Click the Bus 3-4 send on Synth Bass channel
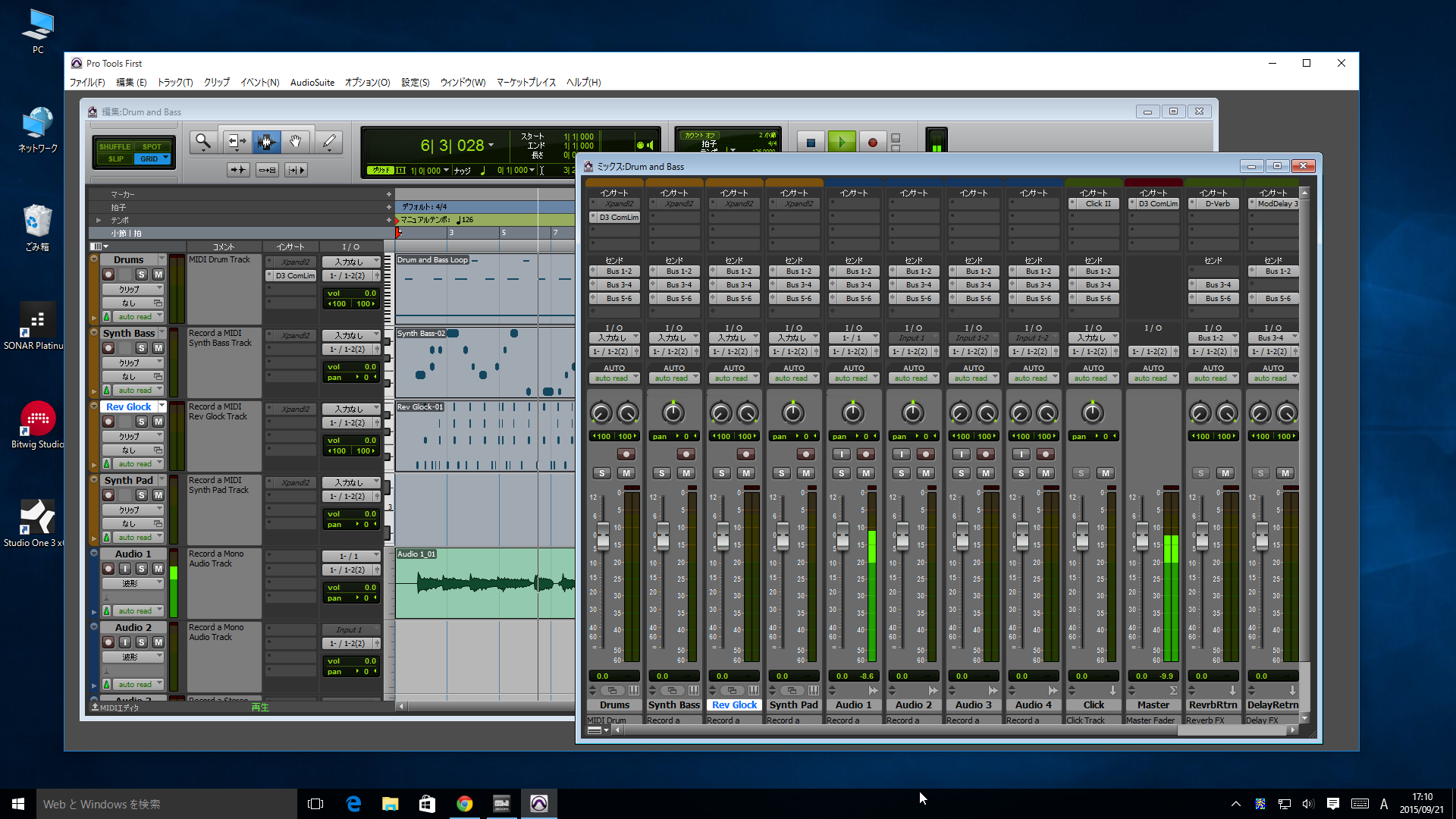 point(674,285)
